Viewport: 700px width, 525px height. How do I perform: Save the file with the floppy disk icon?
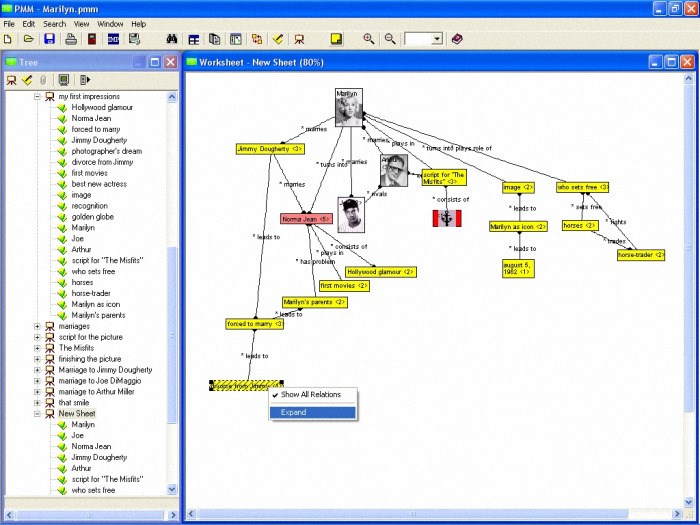point(50,39)
